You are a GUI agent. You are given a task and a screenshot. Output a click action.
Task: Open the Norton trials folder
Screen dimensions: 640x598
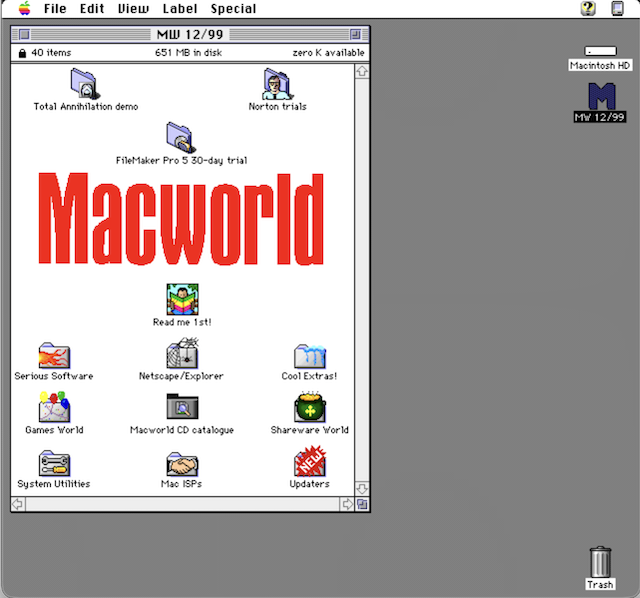coord(277,84)
